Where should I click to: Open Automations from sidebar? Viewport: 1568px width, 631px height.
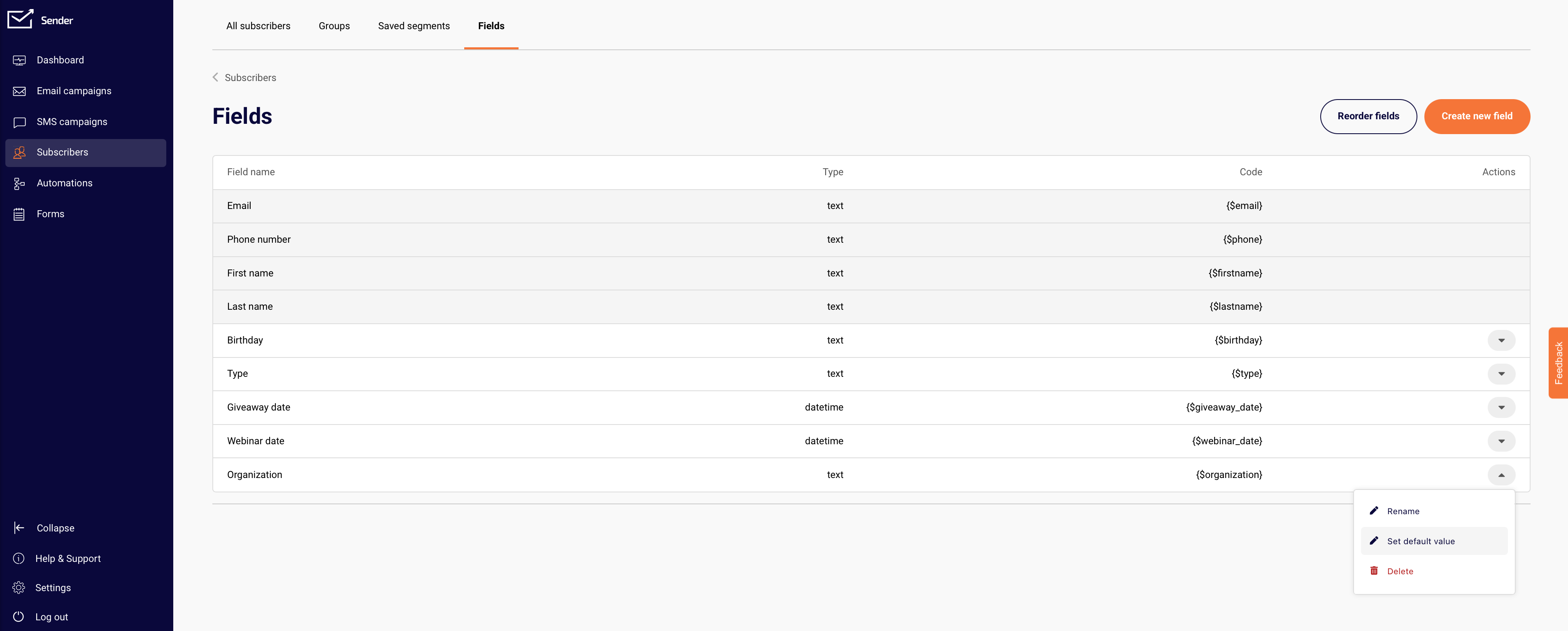[64, 183]
